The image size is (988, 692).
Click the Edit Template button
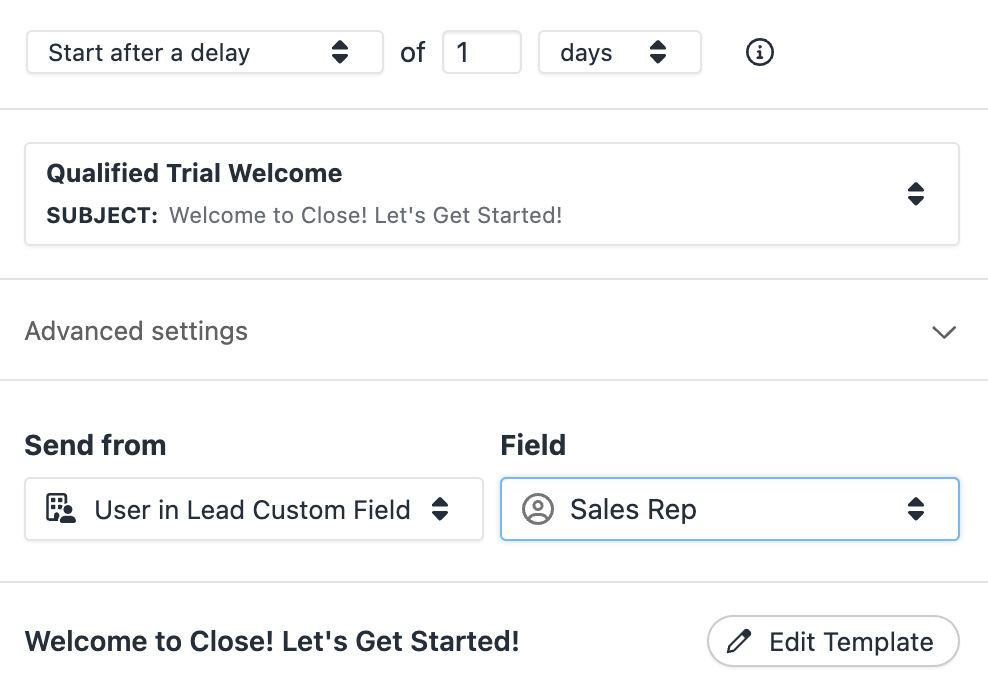pos(833,641)
